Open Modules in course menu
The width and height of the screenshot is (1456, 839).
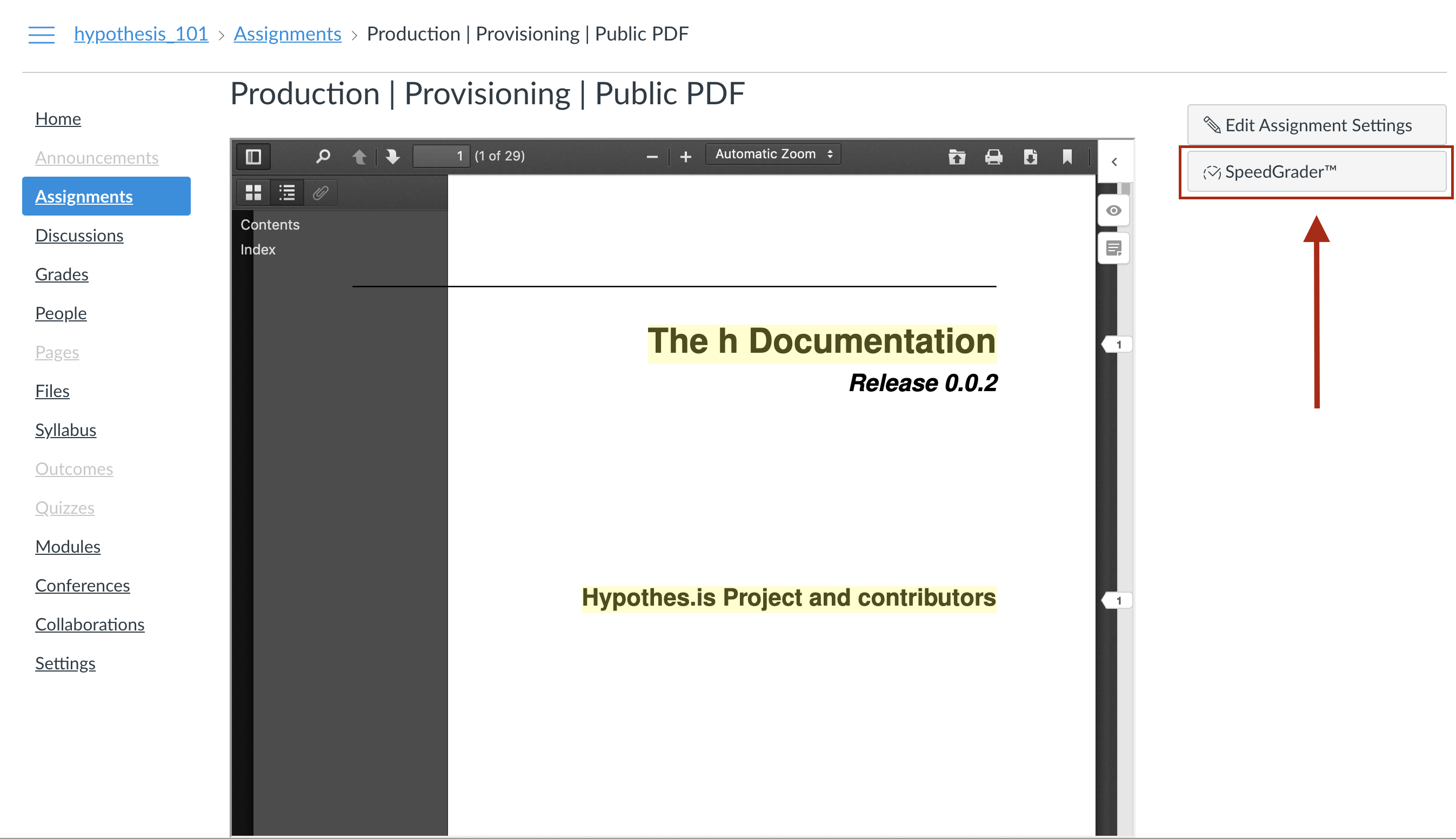68,546
